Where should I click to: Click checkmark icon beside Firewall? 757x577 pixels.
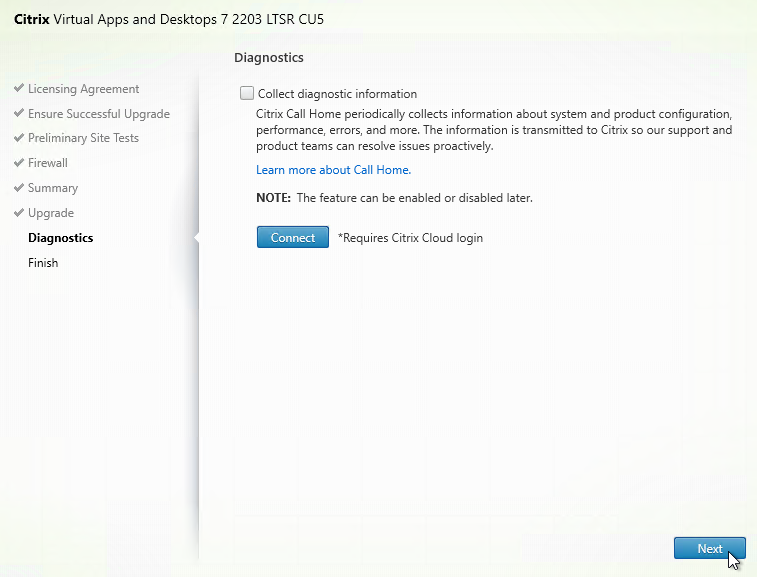[19, 162]
